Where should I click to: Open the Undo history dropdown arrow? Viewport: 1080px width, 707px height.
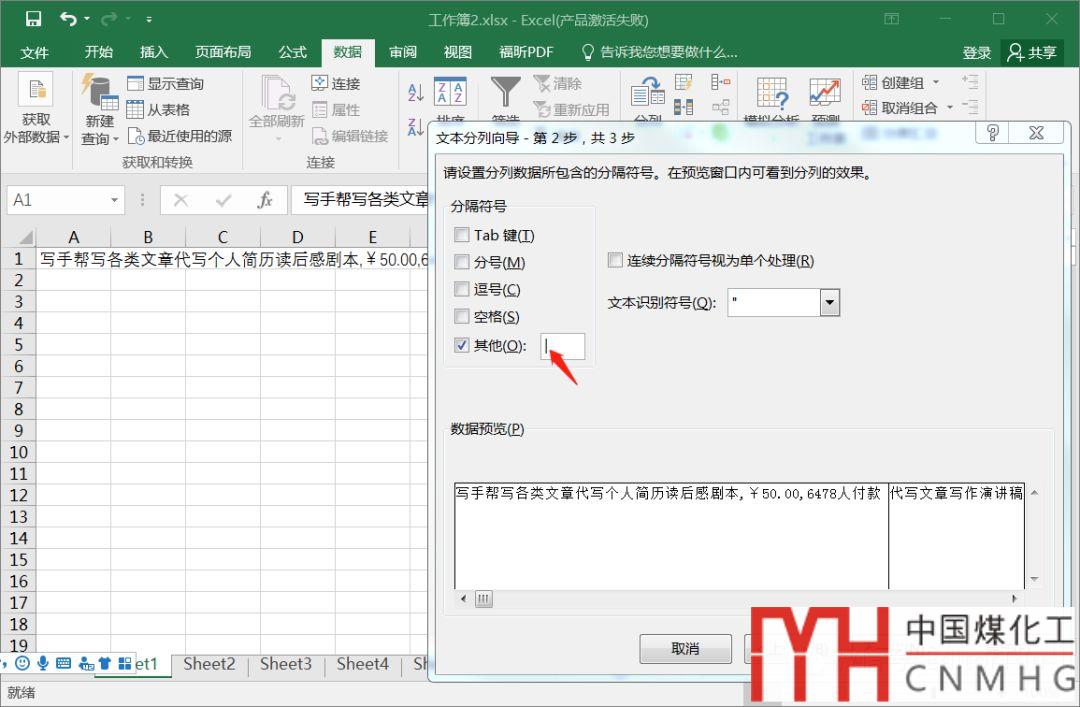(x=87, y=19)
